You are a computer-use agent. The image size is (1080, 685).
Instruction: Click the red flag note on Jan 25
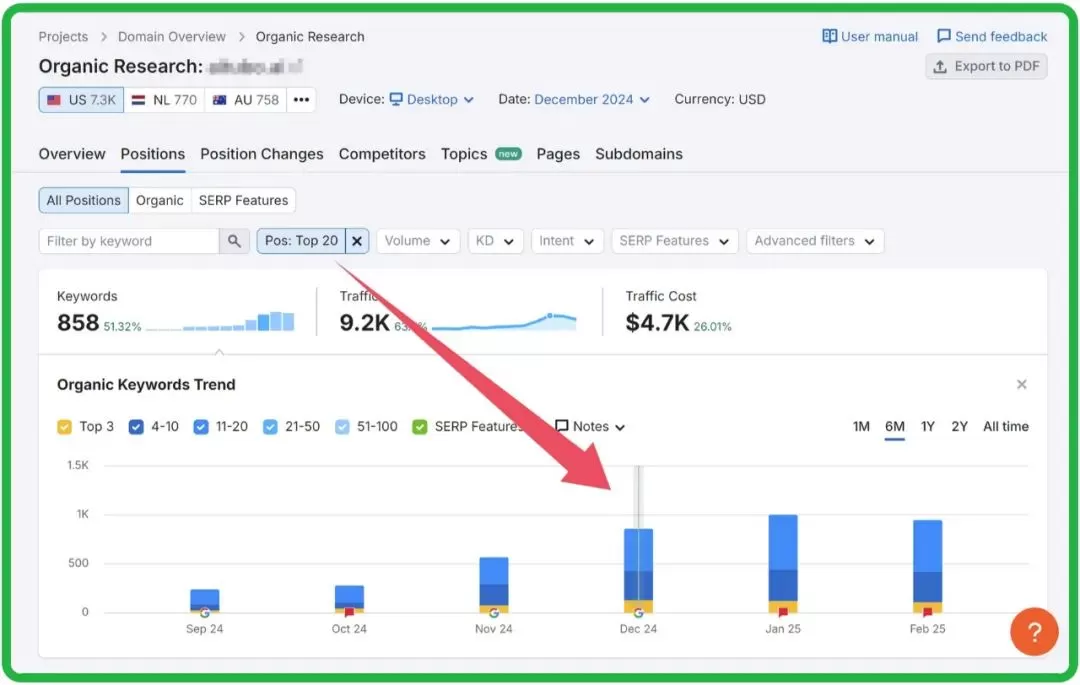[x=782, y=612]
